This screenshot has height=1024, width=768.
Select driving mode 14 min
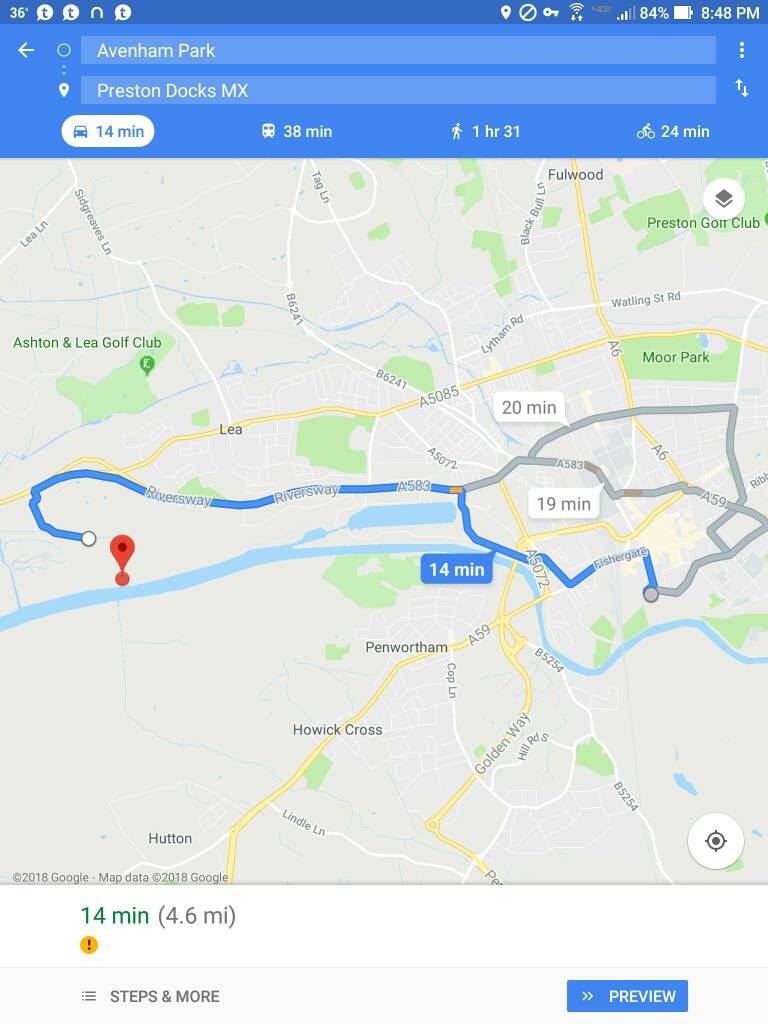(x=108, y=131)
